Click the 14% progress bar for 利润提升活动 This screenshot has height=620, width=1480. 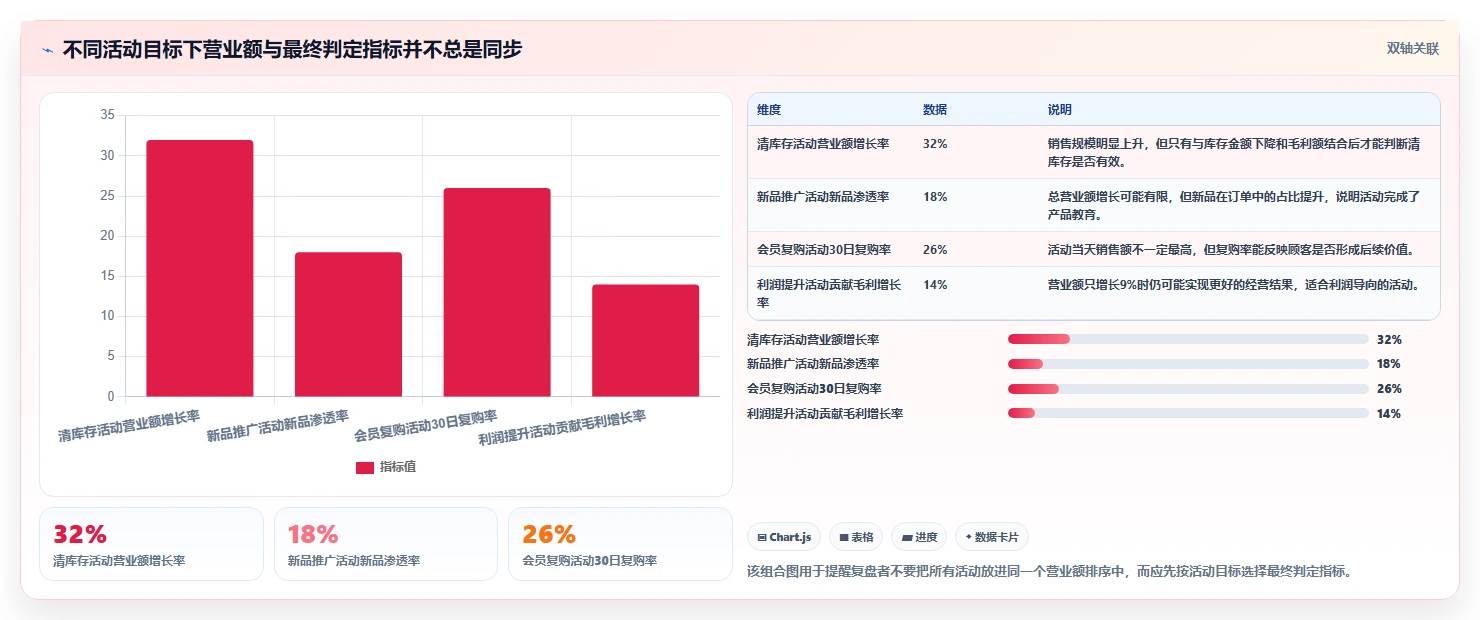(x=1188, y=413)
